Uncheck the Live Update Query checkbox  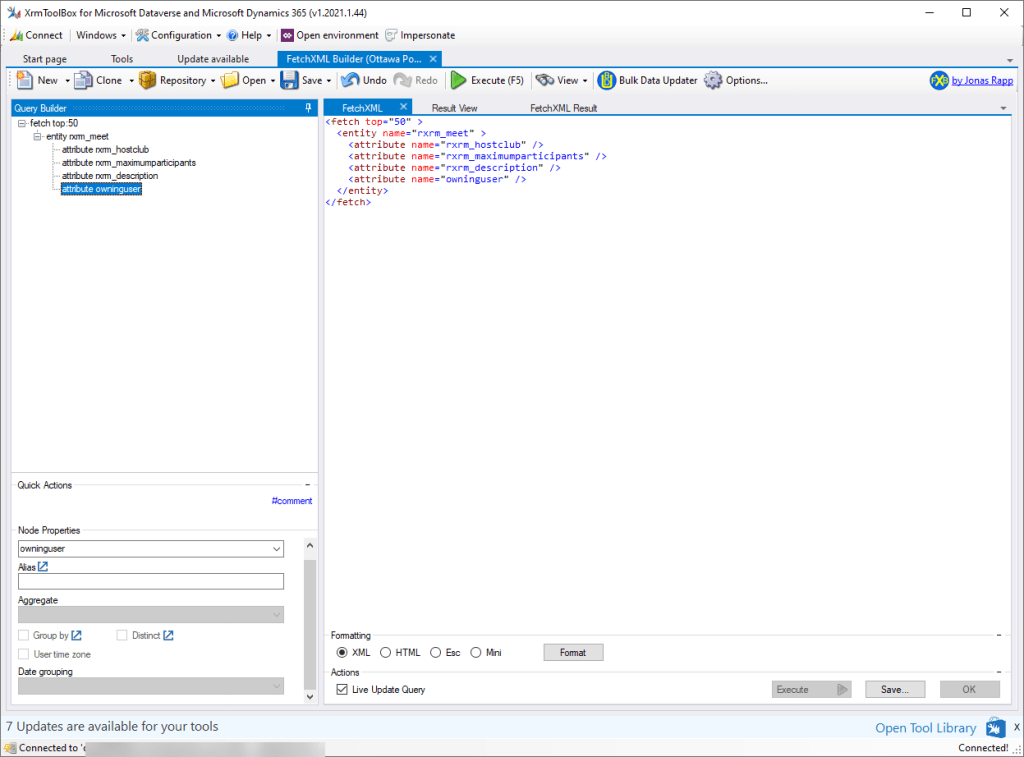pos(342,690)
